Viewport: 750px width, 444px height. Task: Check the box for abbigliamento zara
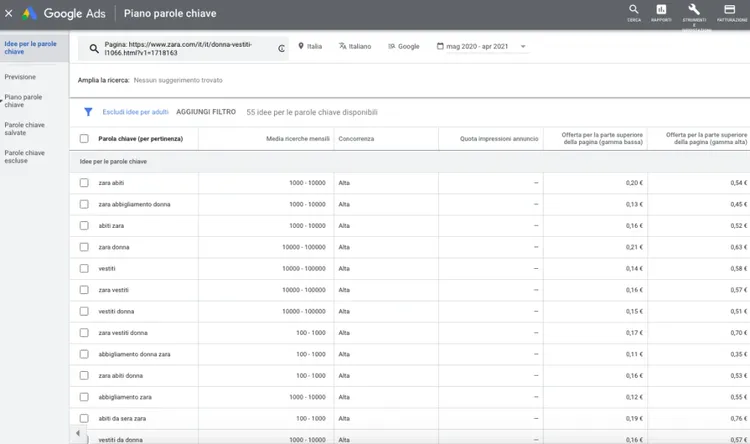coord(84,397)
